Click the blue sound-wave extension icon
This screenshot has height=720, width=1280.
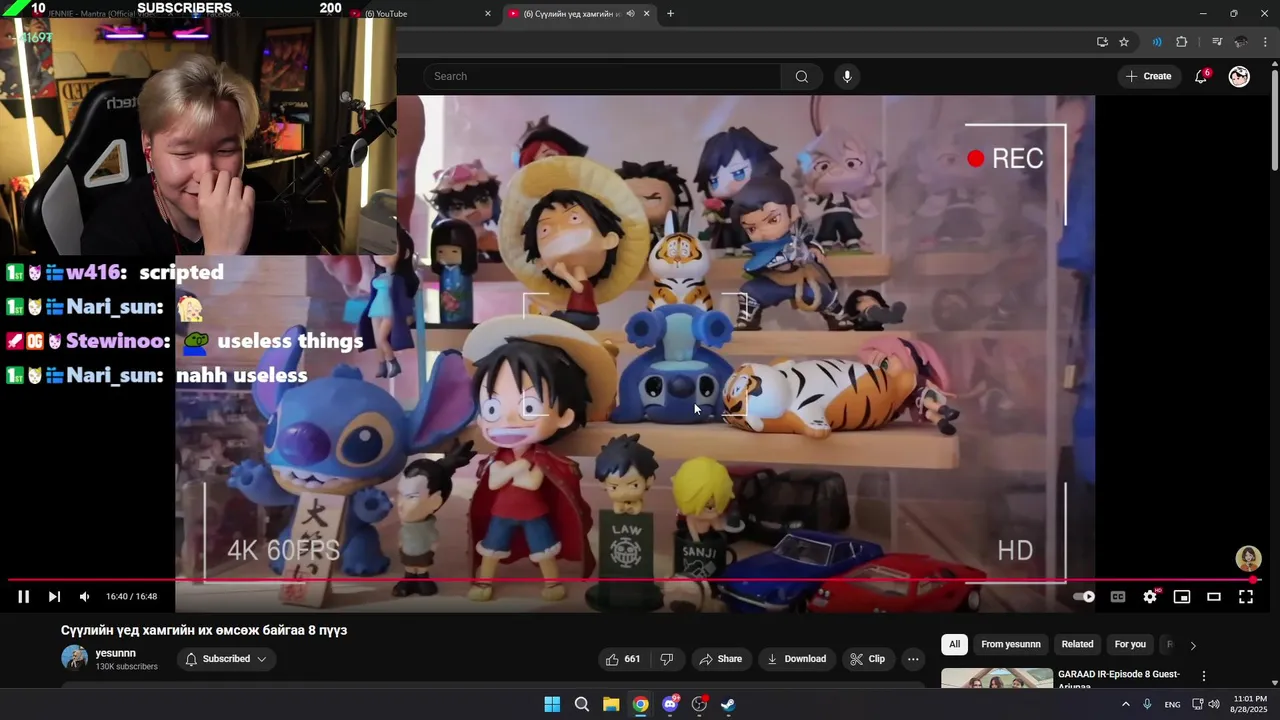click(x=1157, y=42)
